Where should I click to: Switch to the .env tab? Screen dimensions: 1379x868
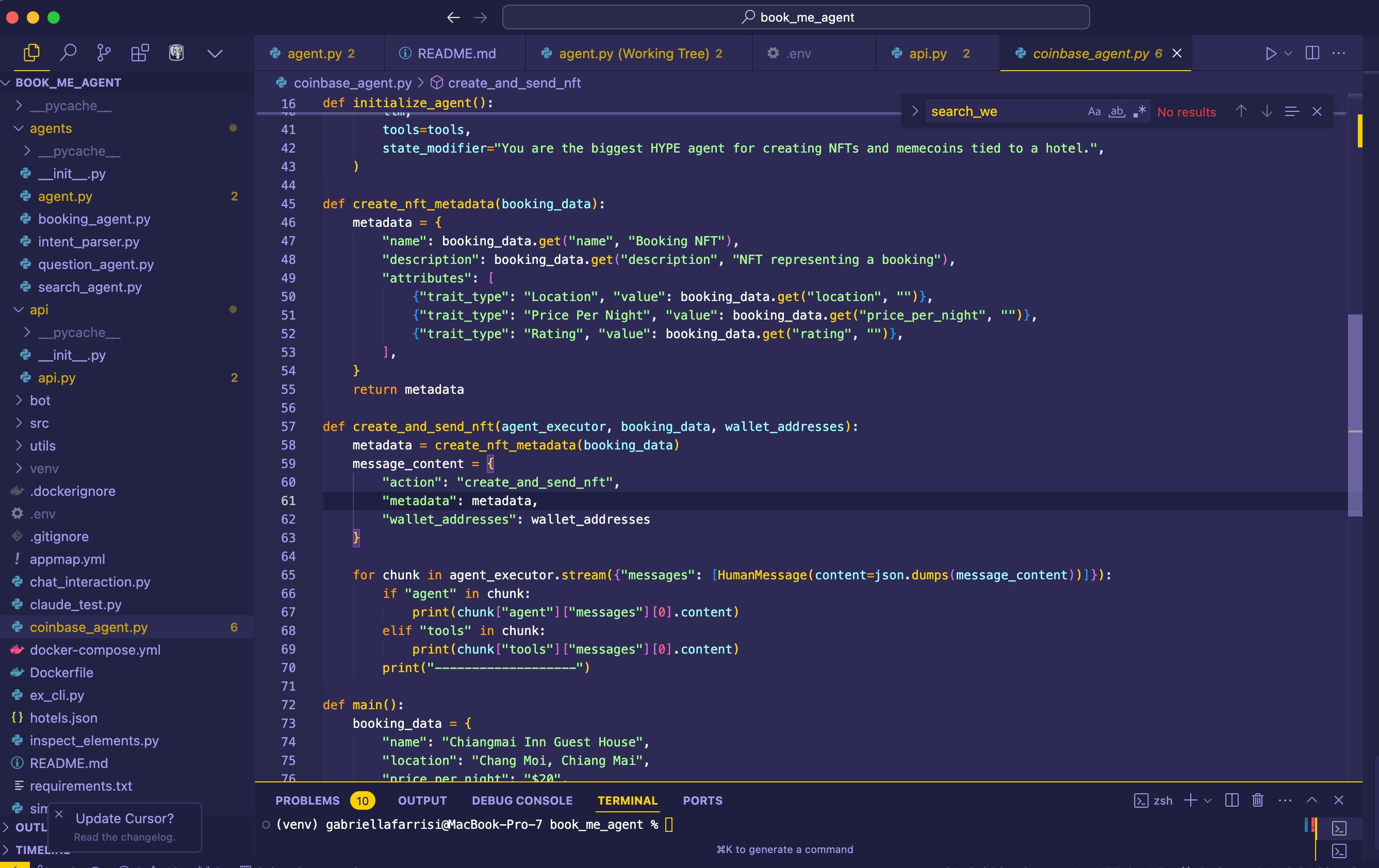tap(814, 53)
